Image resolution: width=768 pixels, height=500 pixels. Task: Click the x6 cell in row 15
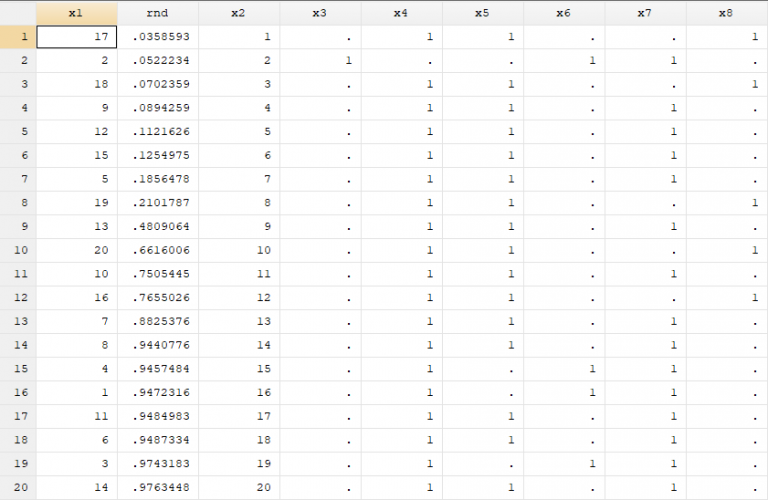coord(563,369)
